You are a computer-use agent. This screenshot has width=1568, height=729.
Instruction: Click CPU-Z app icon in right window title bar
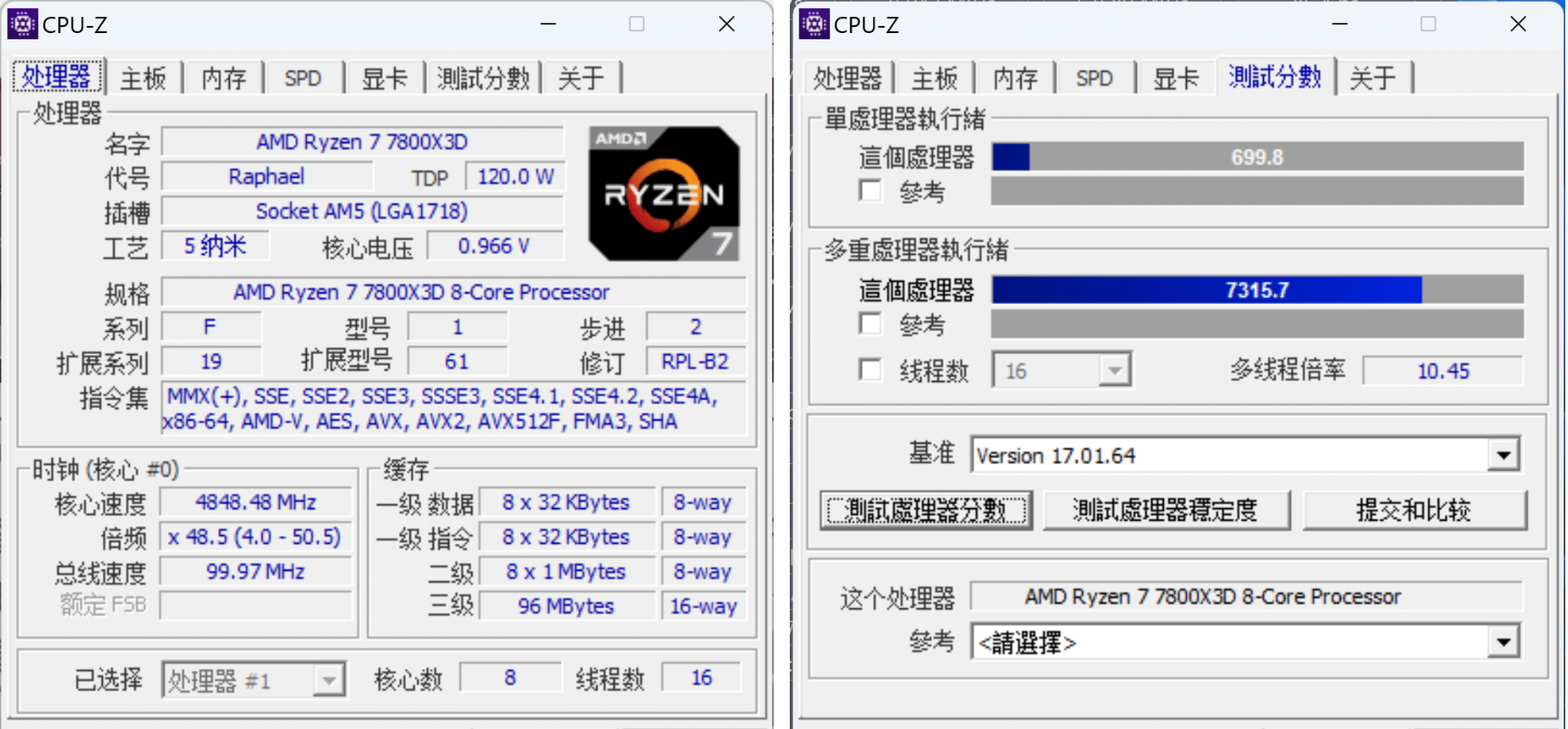pos(814,24)
